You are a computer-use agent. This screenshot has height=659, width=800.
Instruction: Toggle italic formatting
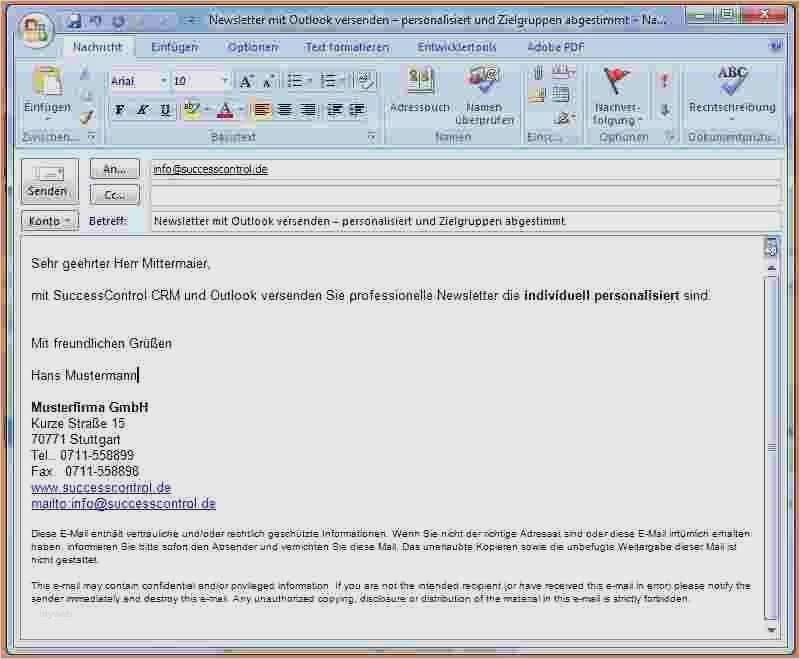click(142, 110)
